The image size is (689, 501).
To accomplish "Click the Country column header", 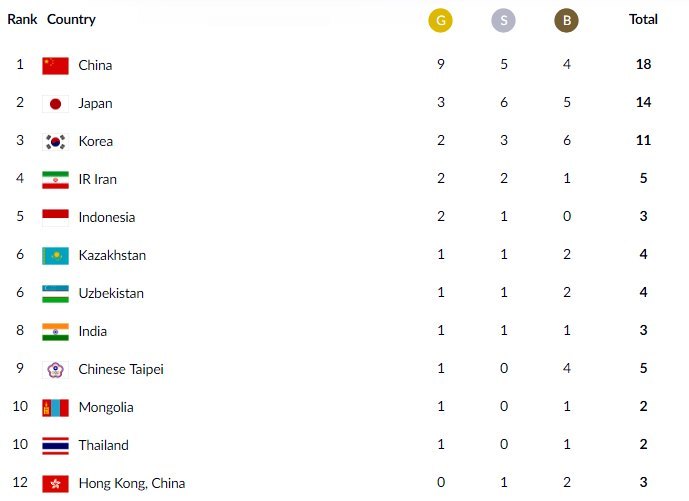I will (71, 19).
